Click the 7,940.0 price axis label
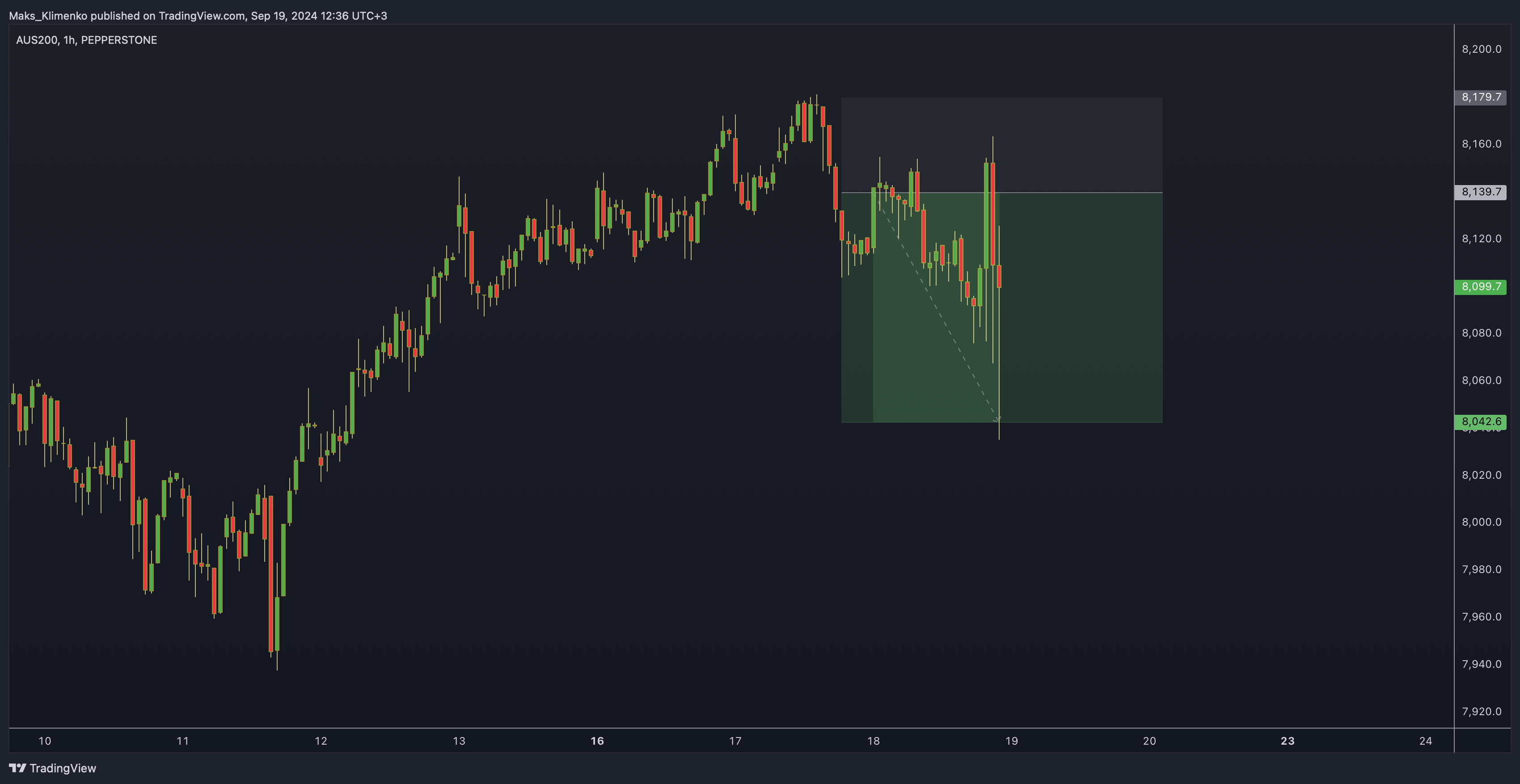Viewport: 1520px width, 784px height. coord(1481,664)
